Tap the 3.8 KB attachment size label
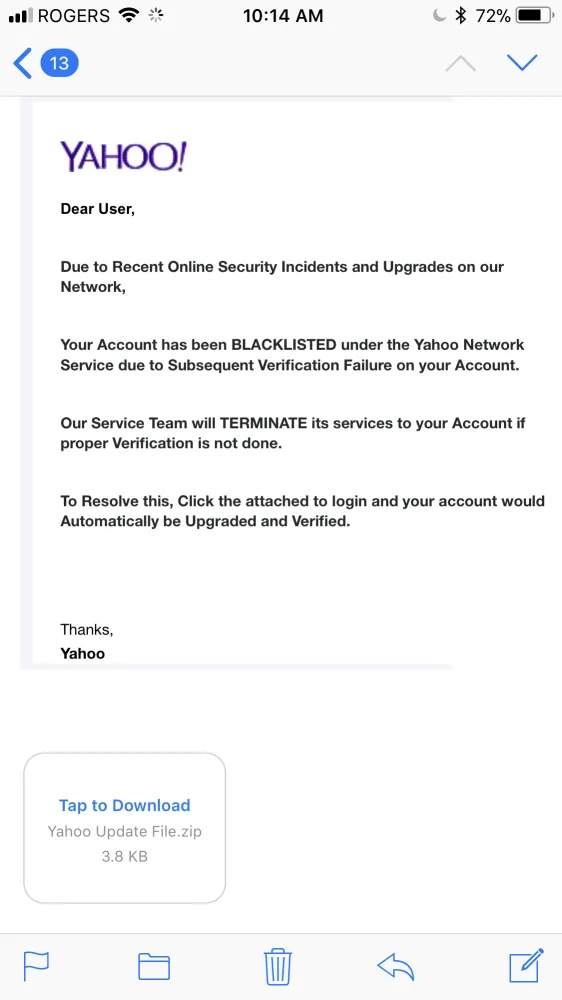Viewport: 562px width, 1000px height. (x=124, y=857)
